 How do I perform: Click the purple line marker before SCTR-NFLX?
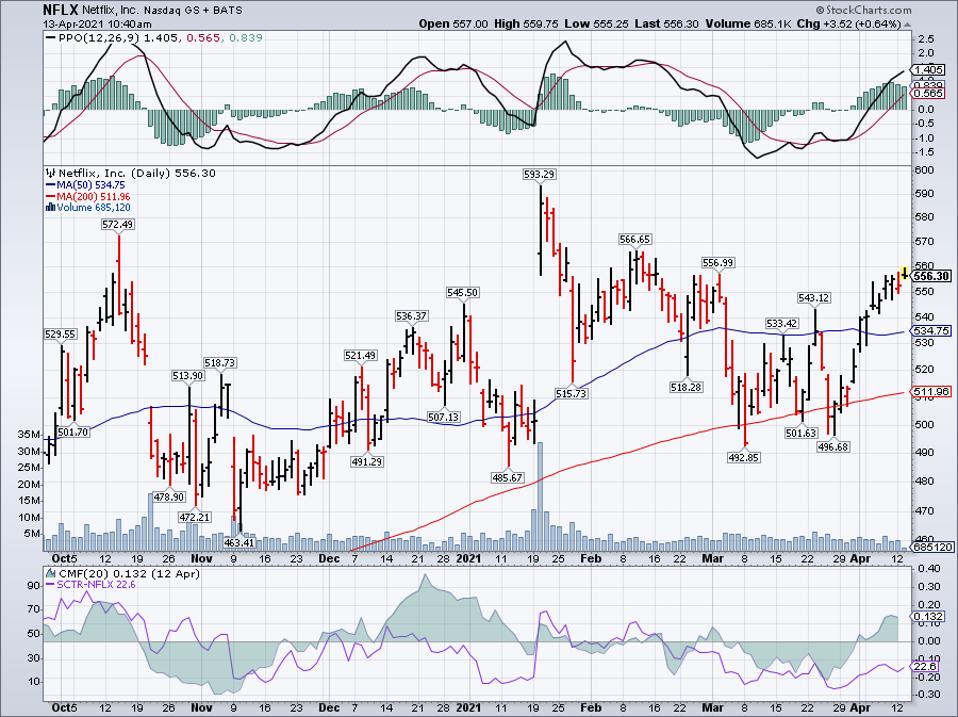(51, 585)
